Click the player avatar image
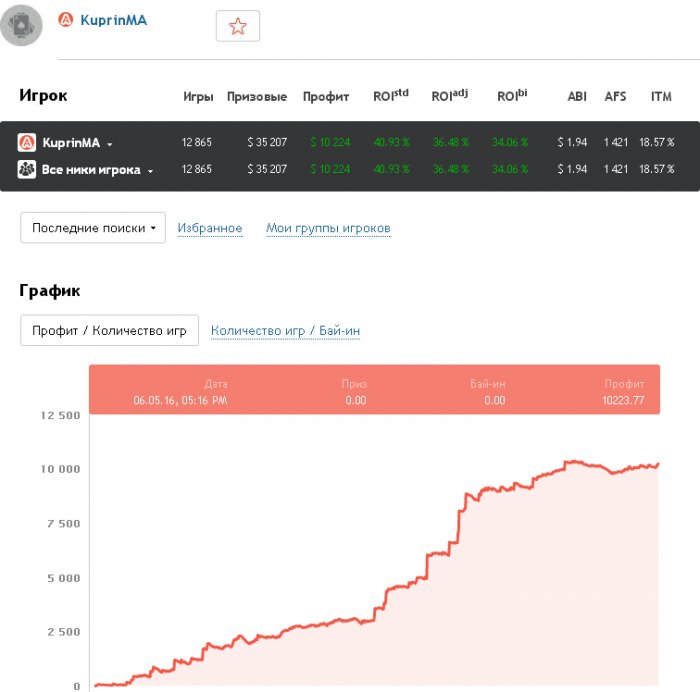The image size is (700, 692). (21, 25)
